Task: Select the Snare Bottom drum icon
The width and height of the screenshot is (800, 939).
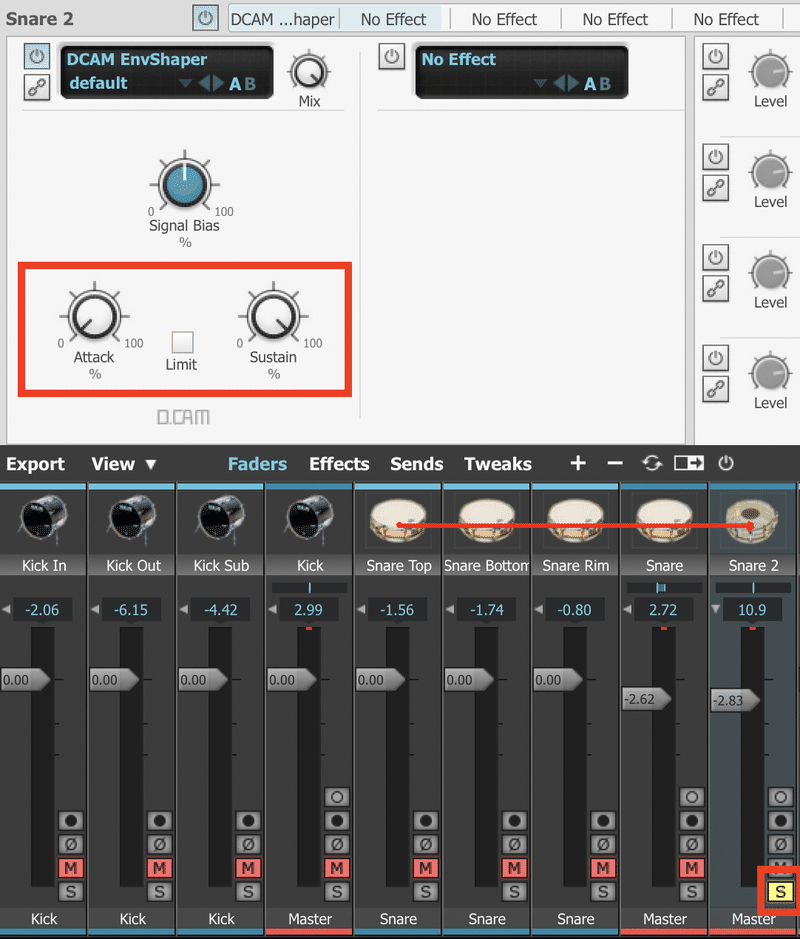Action: click(487, 521)
